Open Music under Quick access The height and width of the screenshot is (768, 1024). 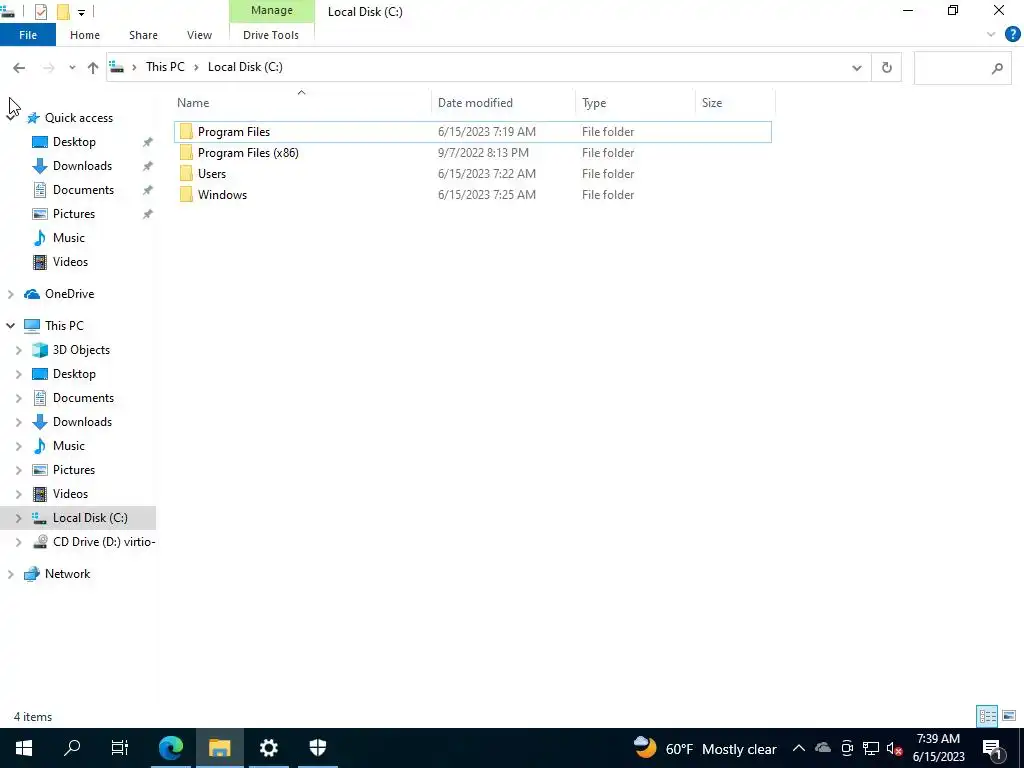coord(68,238)
